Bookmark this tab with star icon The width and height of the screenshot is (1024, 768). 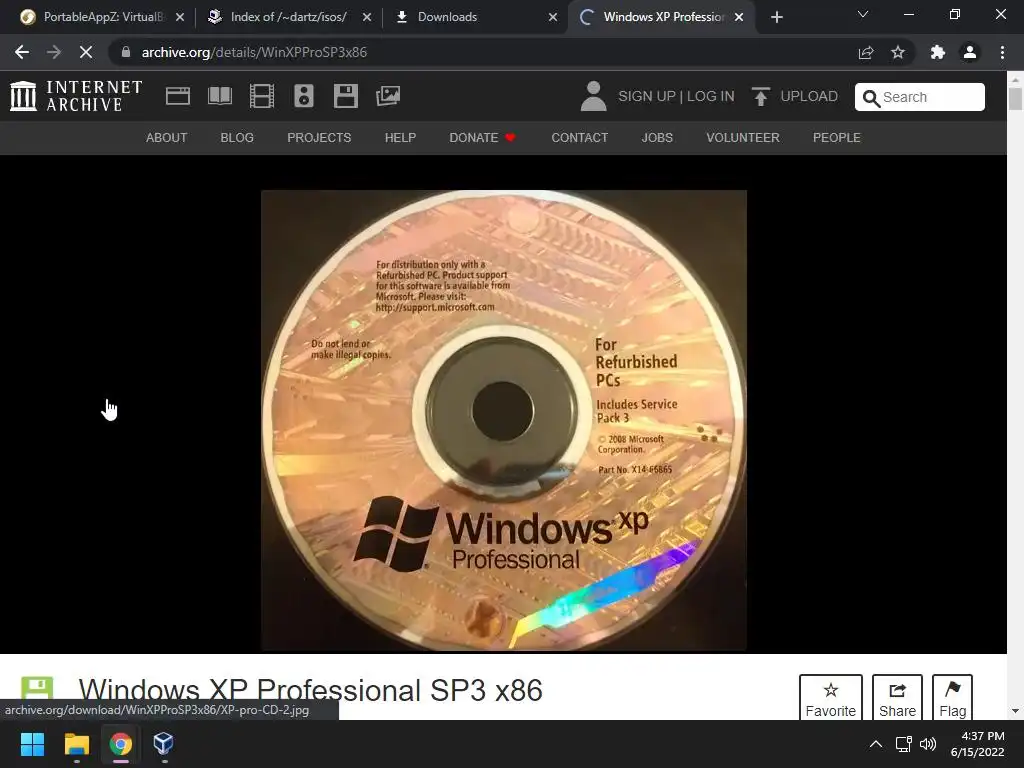click(898, 52)
